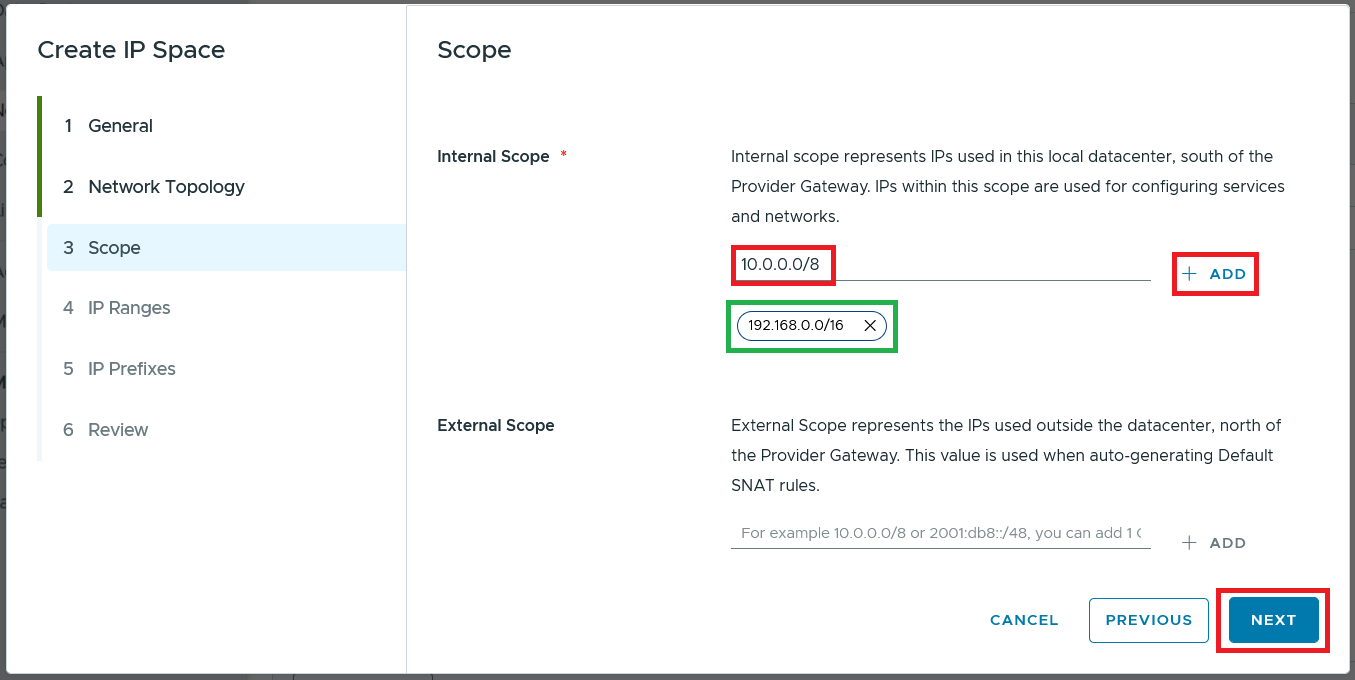
Task: Open the Network Topology step
Action: coord(166,187)
